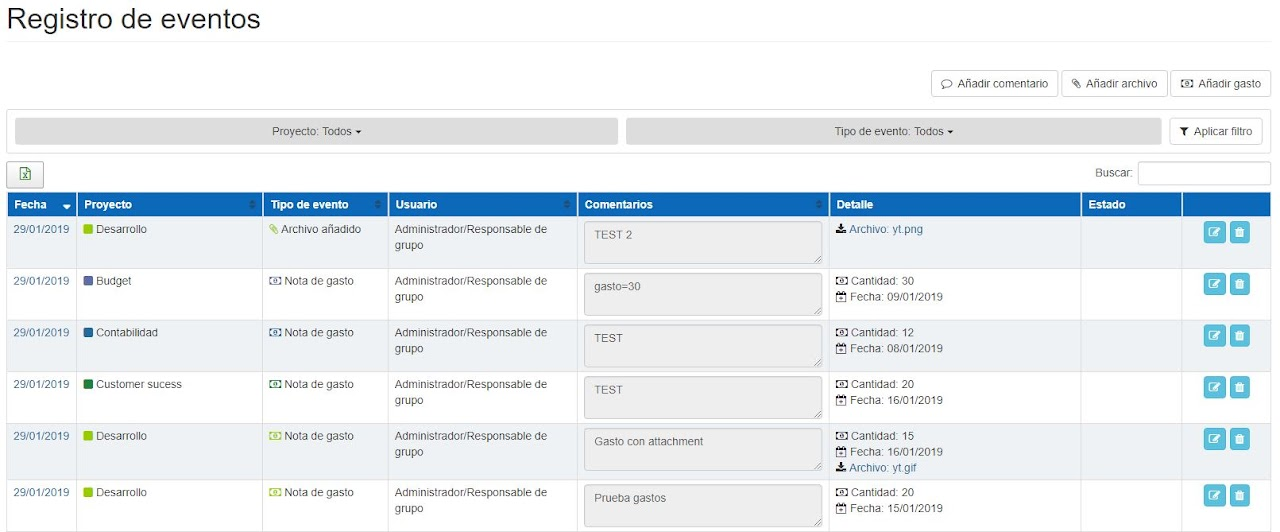Image resolution: width=1280 pixels, height=532 pixels.
Task: Edit the gasto=30 Budget row
Action: click(x=1214, y=284)
